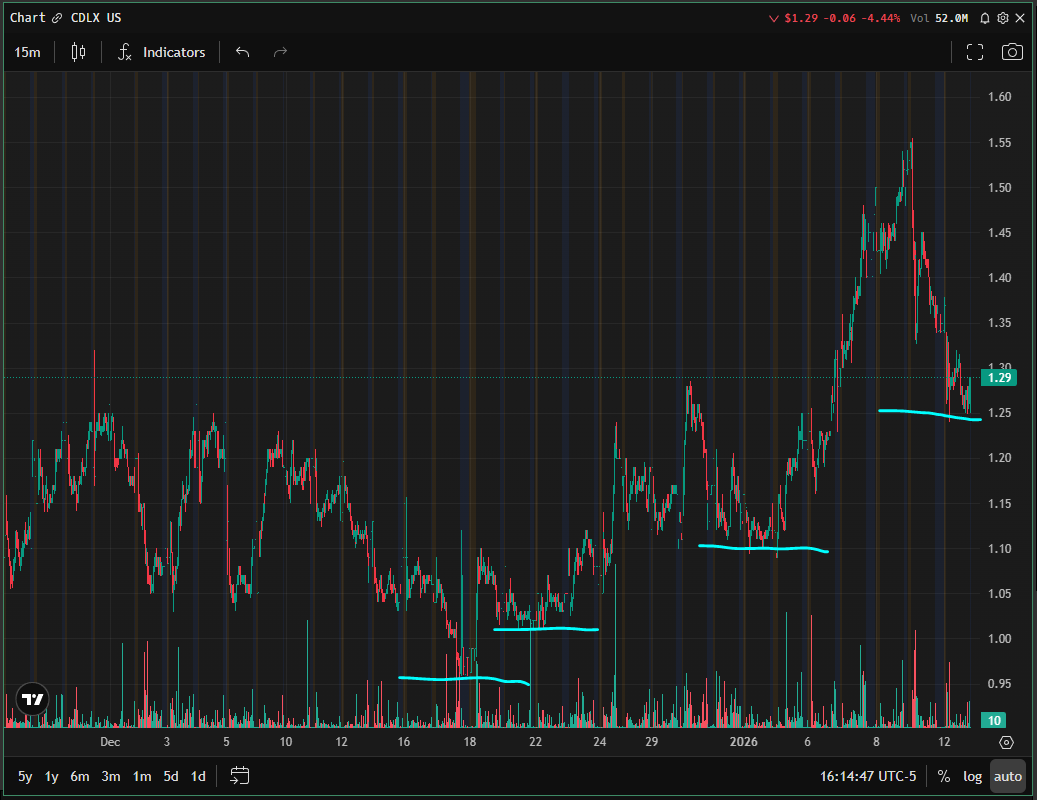Select the 5d time range
Image resolution: width=1037 pixels, height=800 pixels.
tap(171, 776)
